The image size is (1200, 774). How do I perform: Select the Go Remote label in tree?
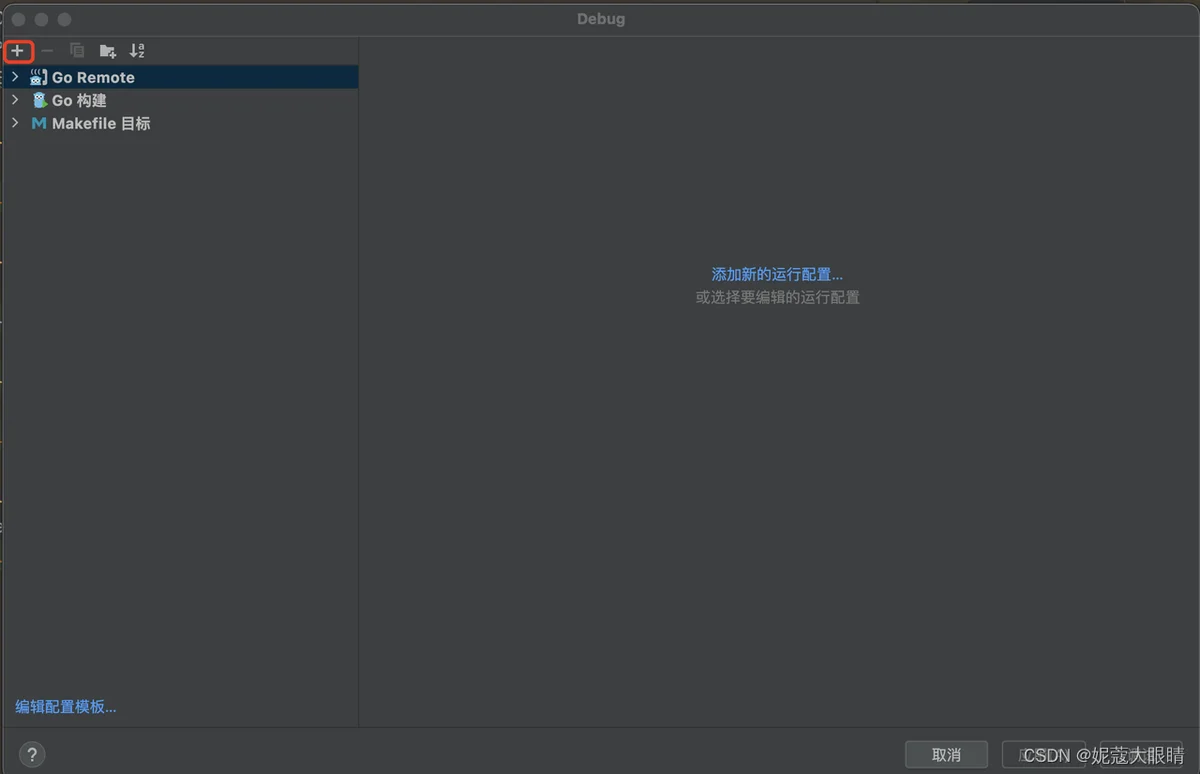tap(93, 77)
